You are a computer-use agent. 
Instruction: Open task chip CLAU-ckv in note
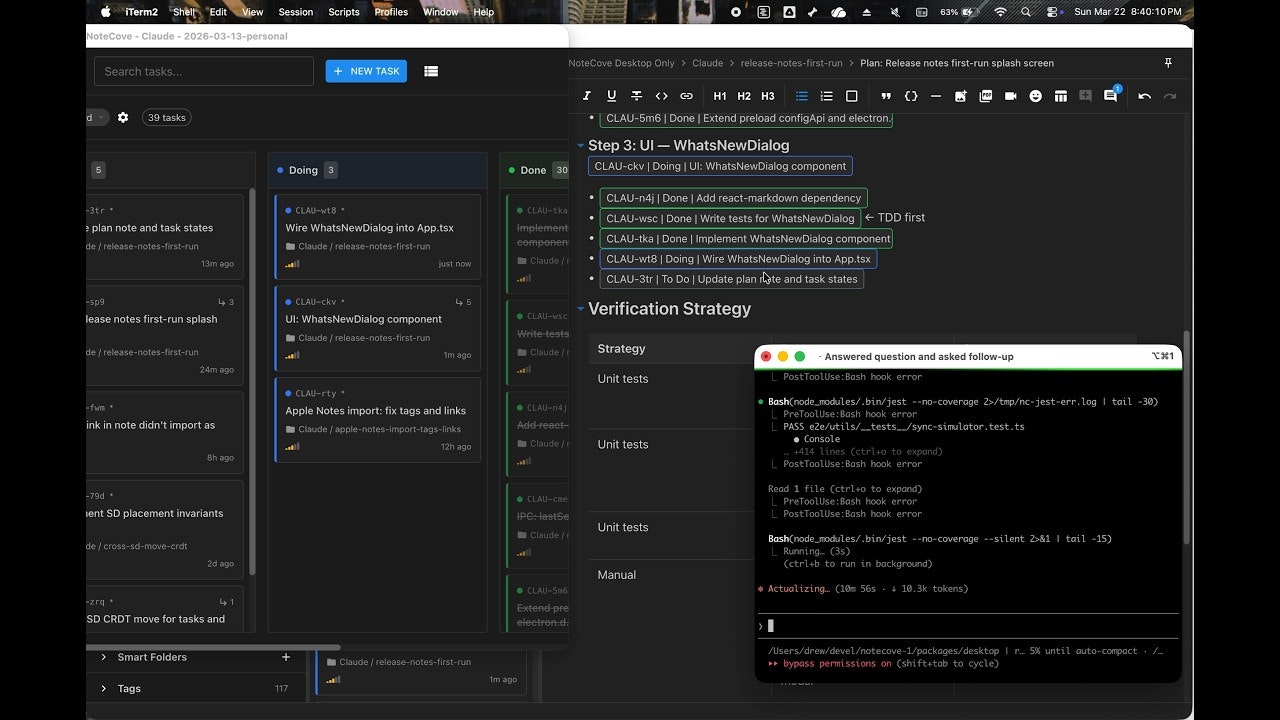click(x=720, y=166)
